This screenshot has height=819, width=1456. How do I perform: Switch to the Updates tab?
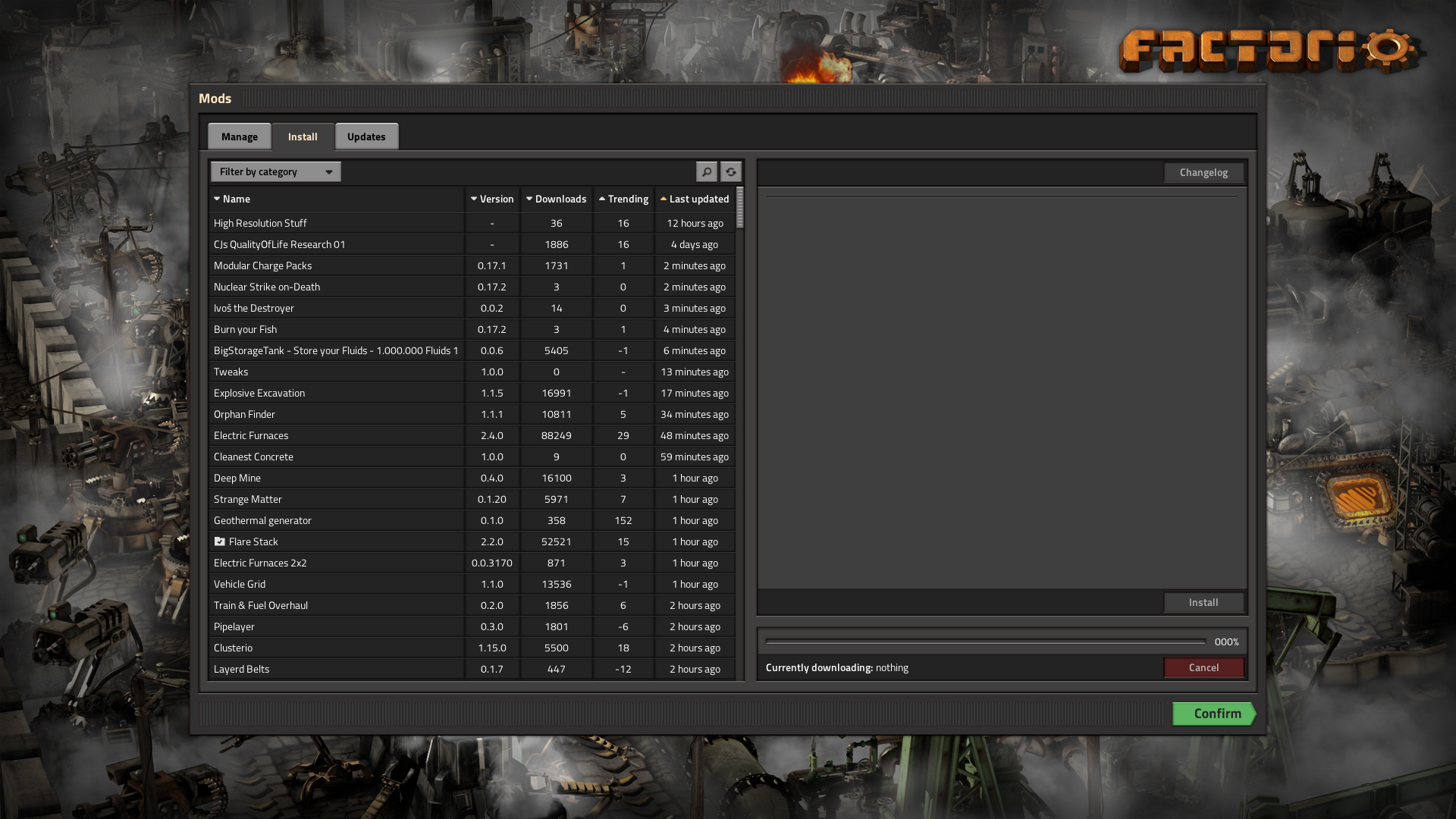click(x=366, y=136)
